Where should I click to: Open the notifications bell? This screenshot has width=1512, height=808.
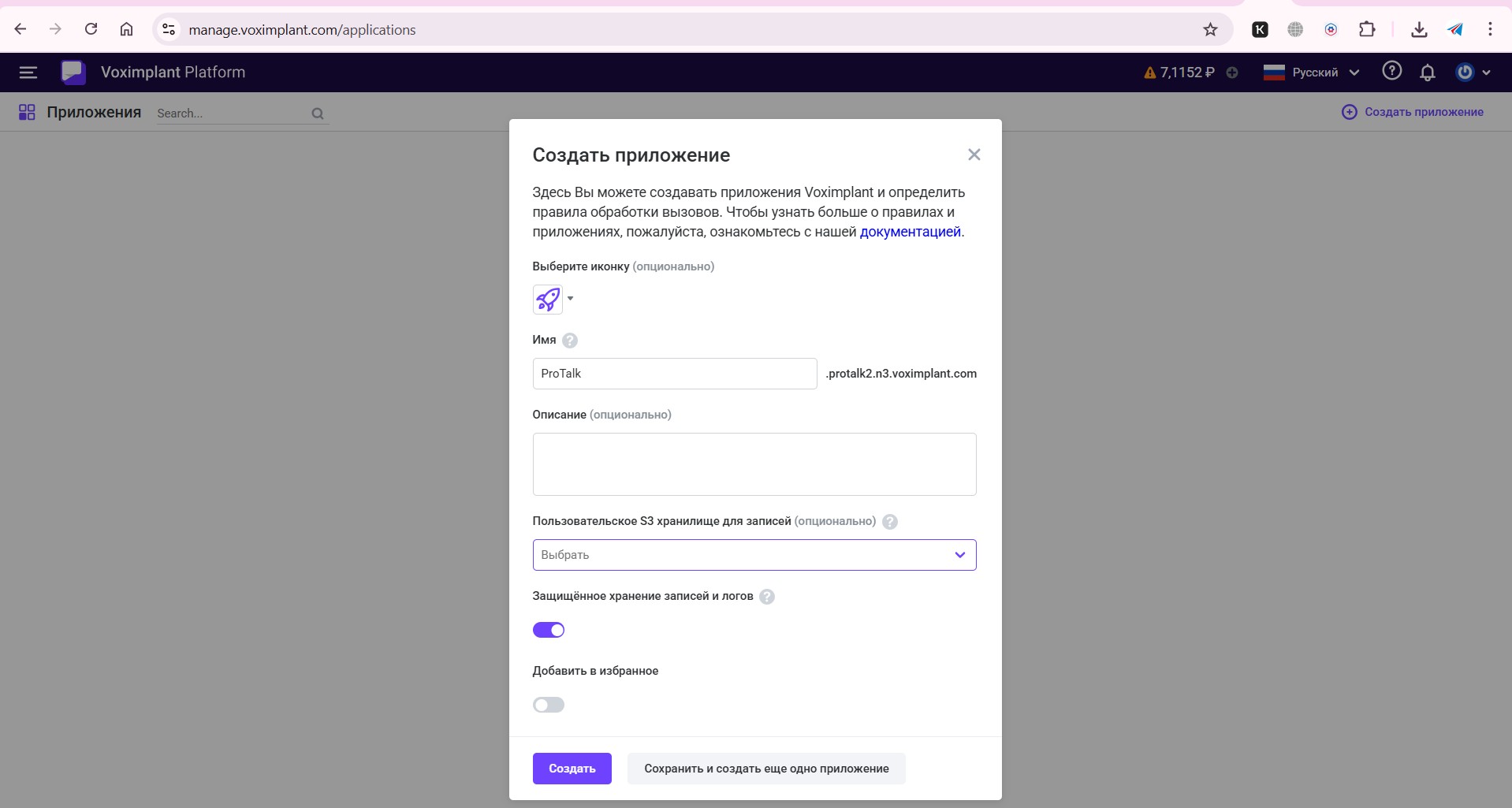[1427, 73]
